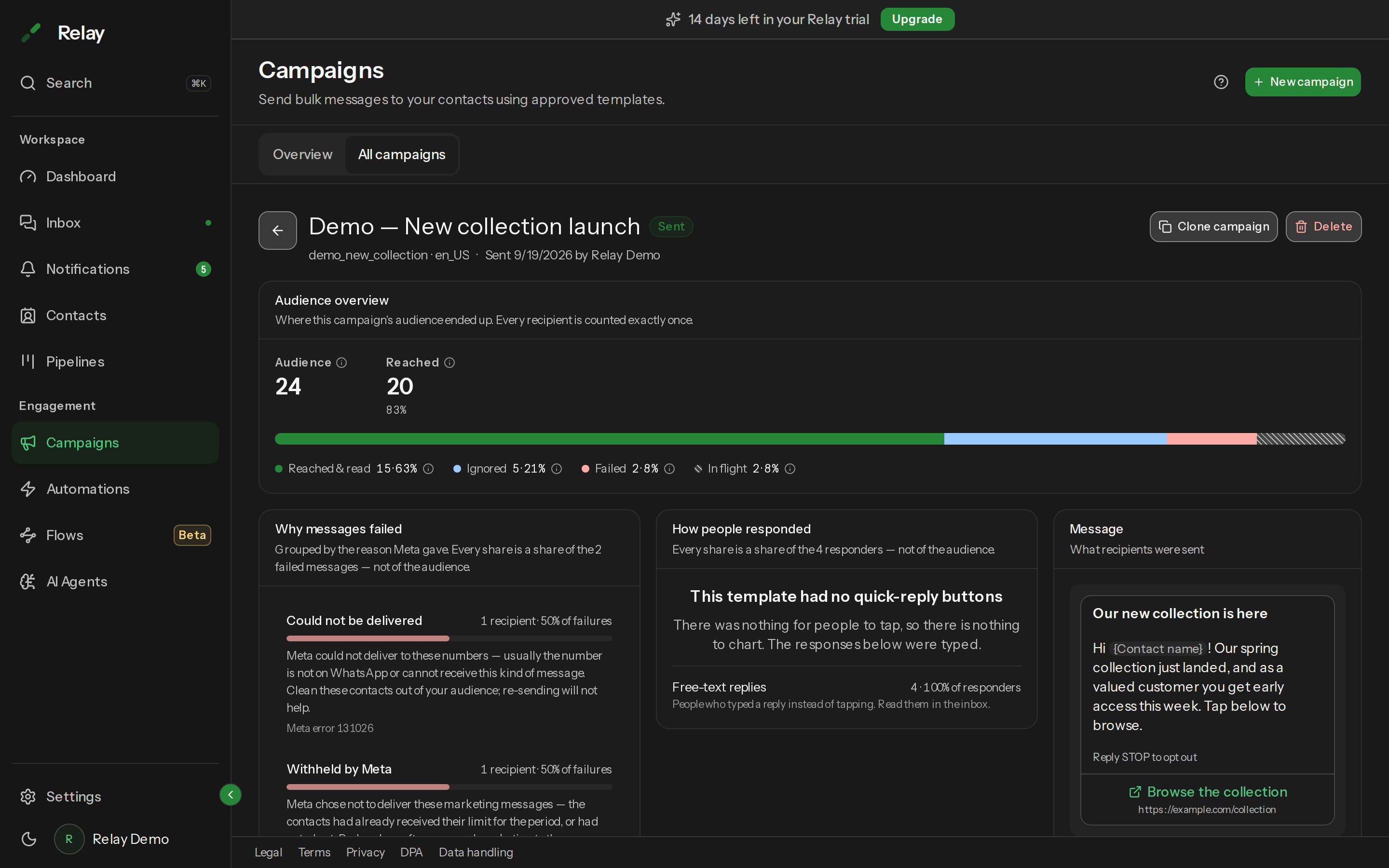This screenshot has height=868, width=1389.
Task: Open the Dashboard page
Action: click(x=115, y=176)
